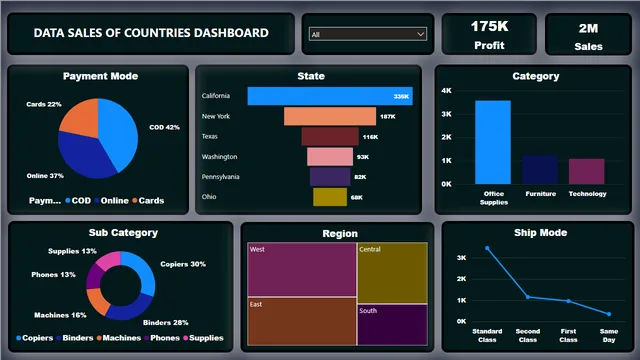Viewport: 640px width, 360px height.
Task: Click the Same Day data point
Action: 609,314
